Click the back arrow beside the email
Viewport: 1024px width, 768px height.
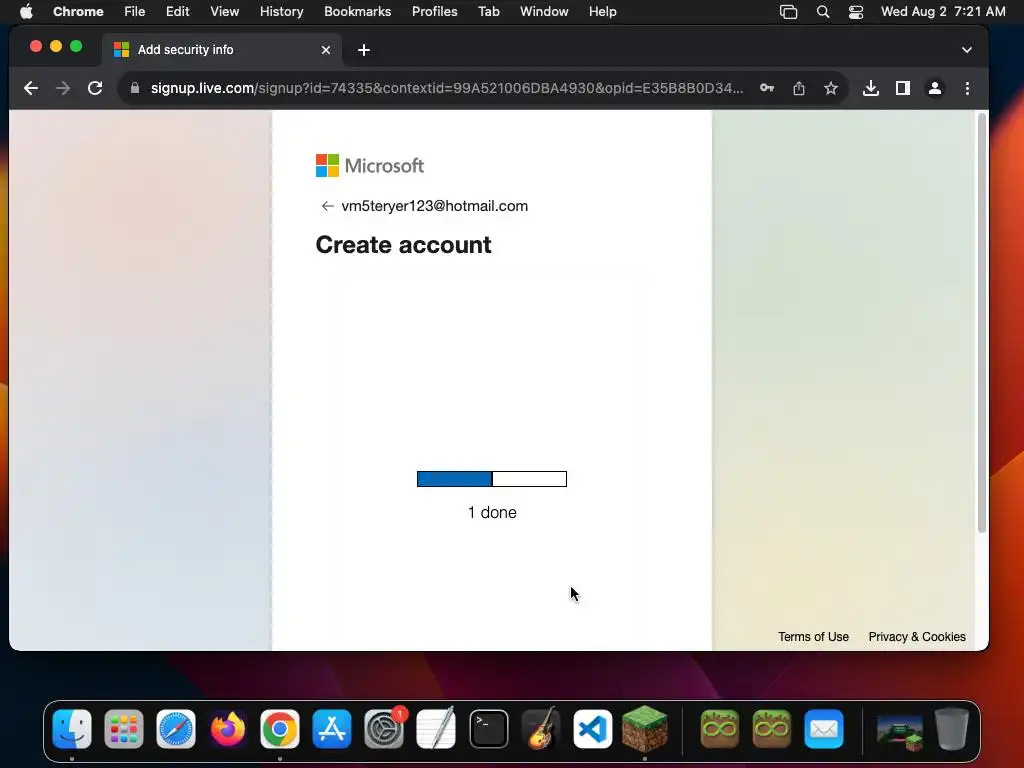327,206
